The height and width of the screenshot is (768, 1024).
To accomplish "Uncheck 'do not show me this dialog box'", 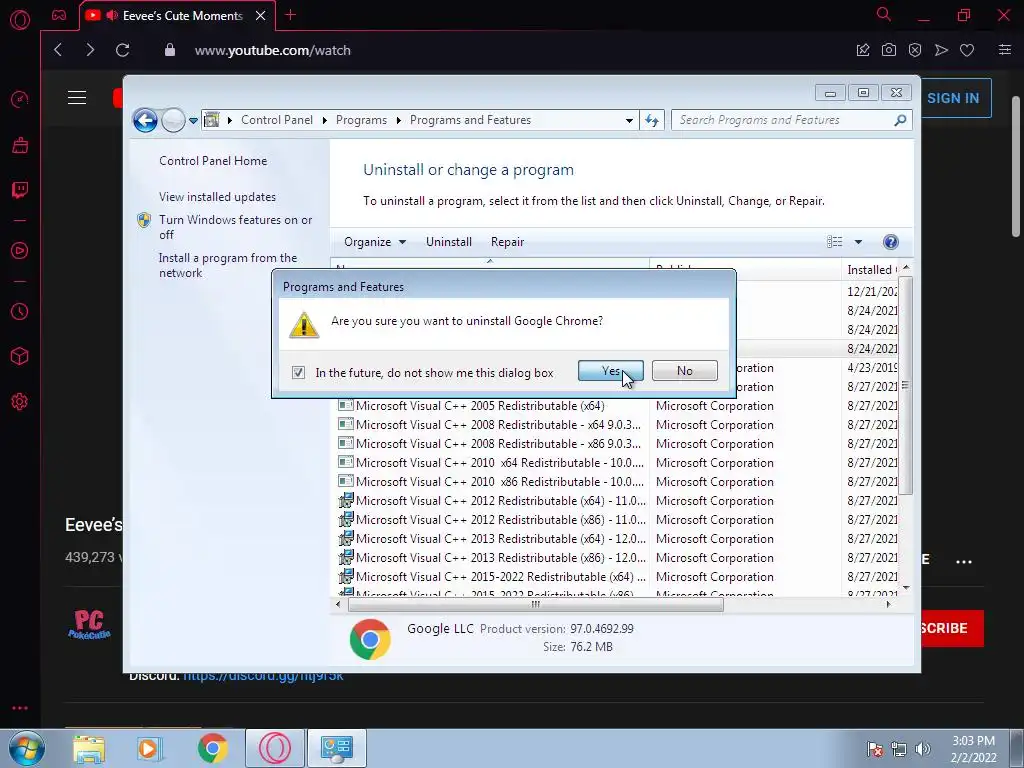I will point(298,372).
